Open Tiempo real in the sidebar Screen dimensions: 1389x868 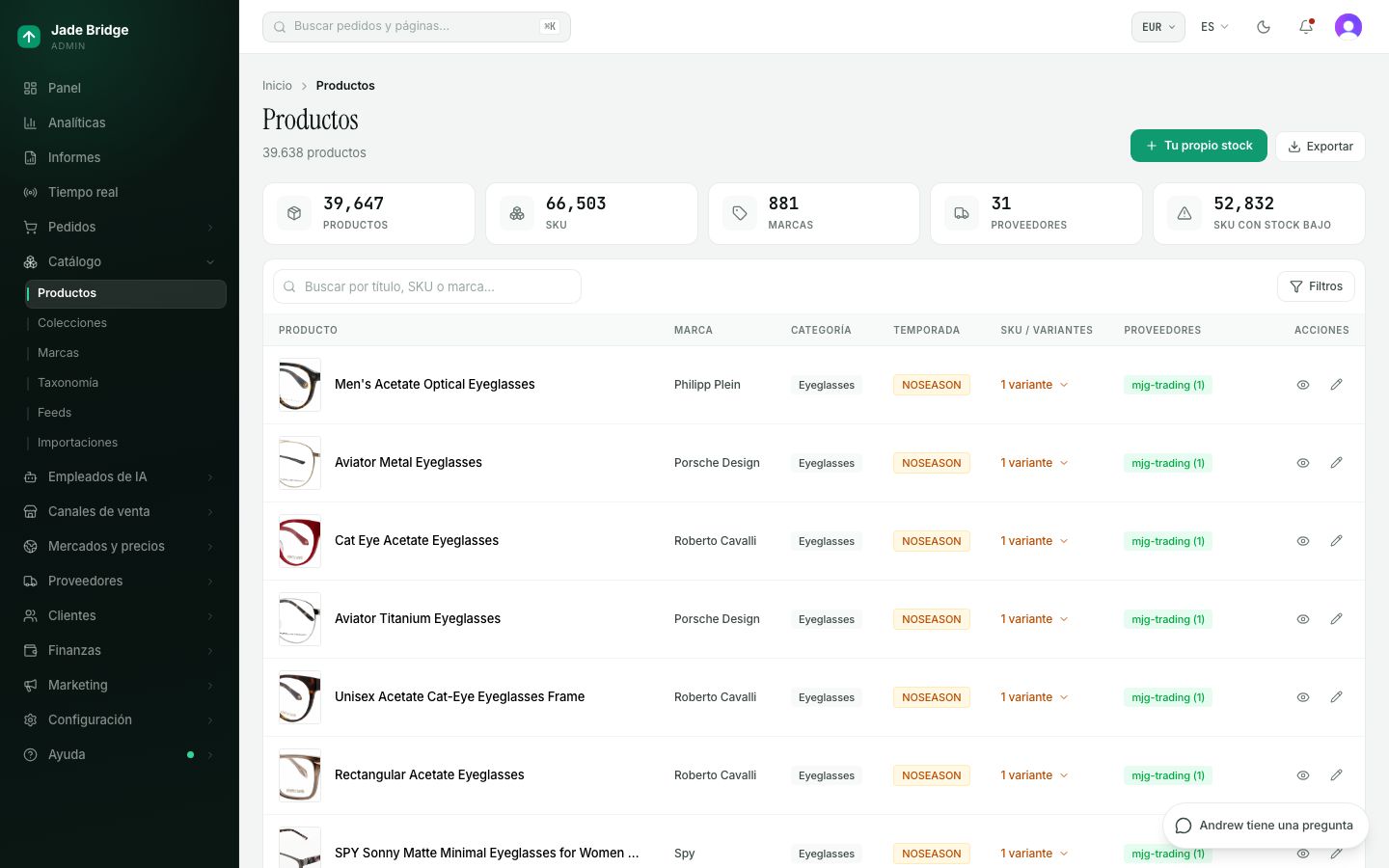click(120, 192)
